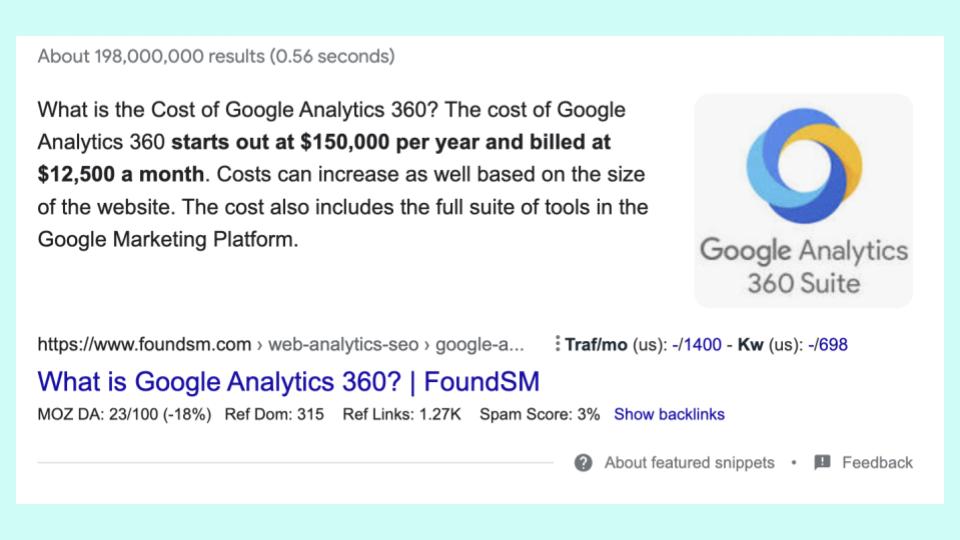Screen dimensions: 960x540
Task: Click the feedback flag icon
Action: point(822,462)
